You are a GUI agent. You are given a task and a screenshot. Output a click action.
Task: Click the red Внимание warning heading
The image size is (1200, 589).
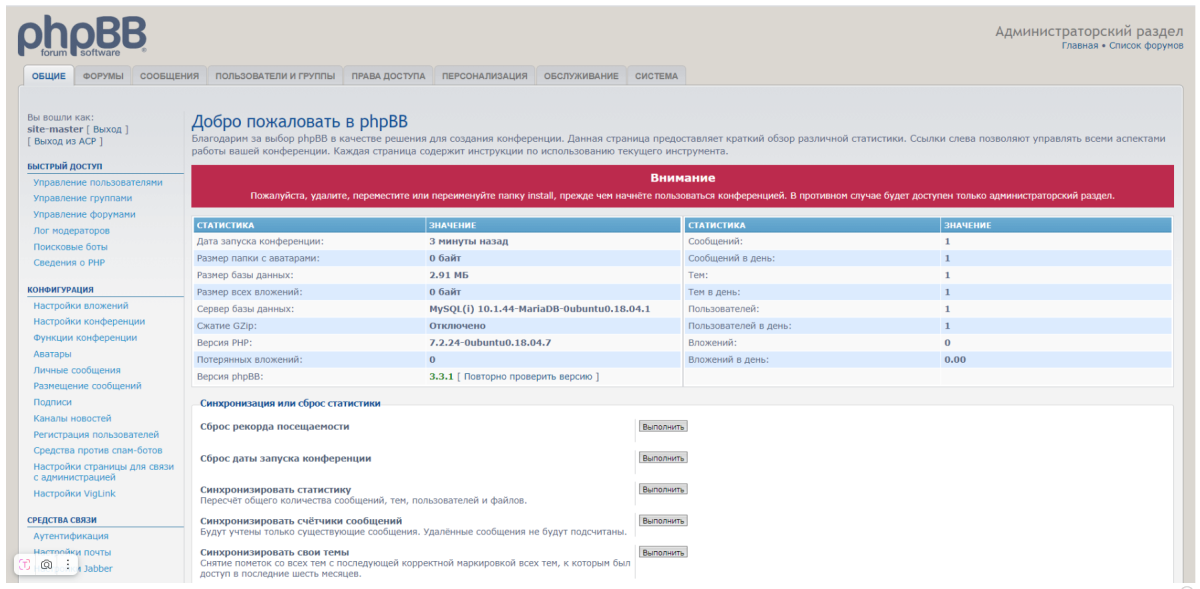pos(682,177)
